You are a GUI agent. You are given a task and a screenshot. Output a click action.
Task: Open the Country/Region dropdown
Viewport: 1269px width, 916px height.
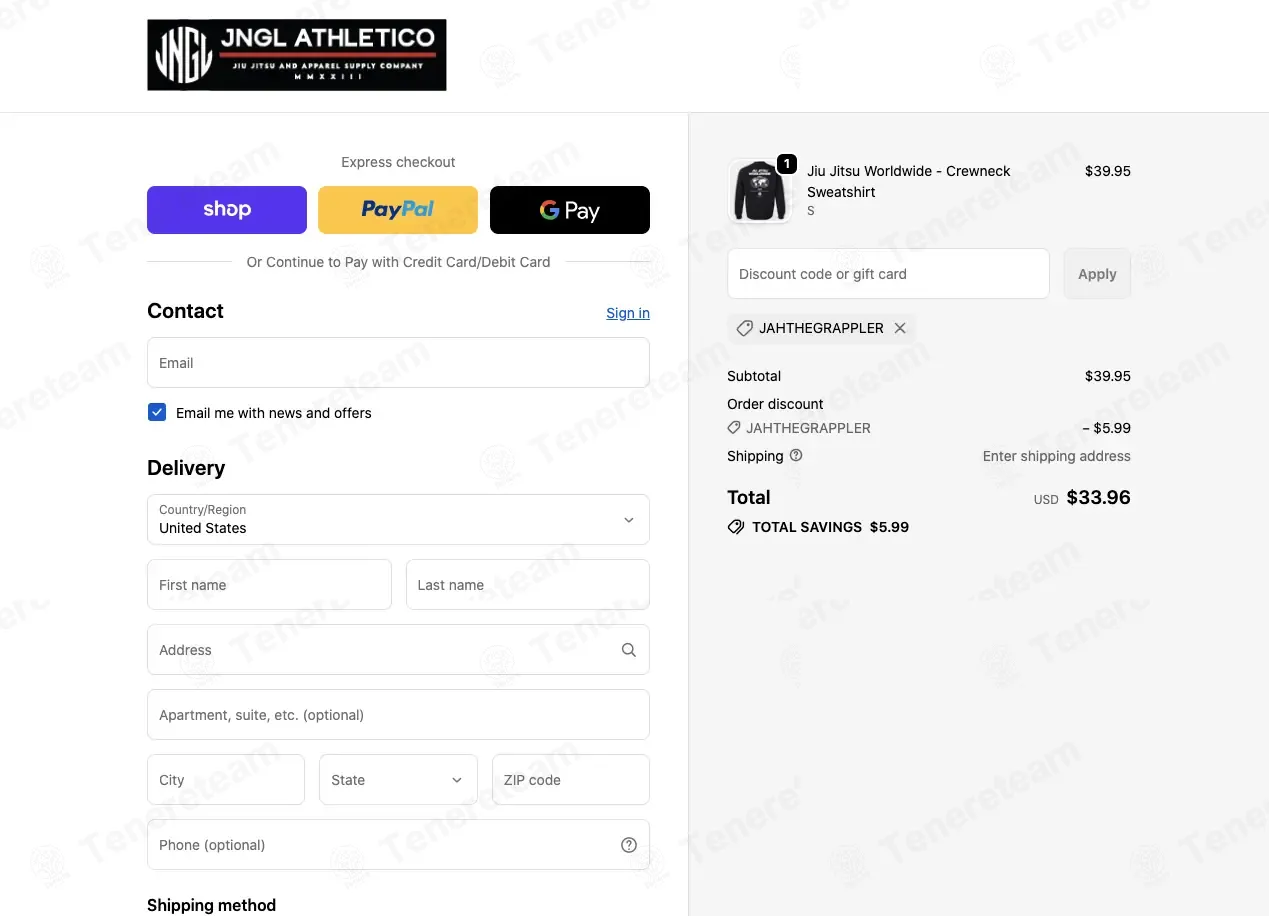click(398, 519)
